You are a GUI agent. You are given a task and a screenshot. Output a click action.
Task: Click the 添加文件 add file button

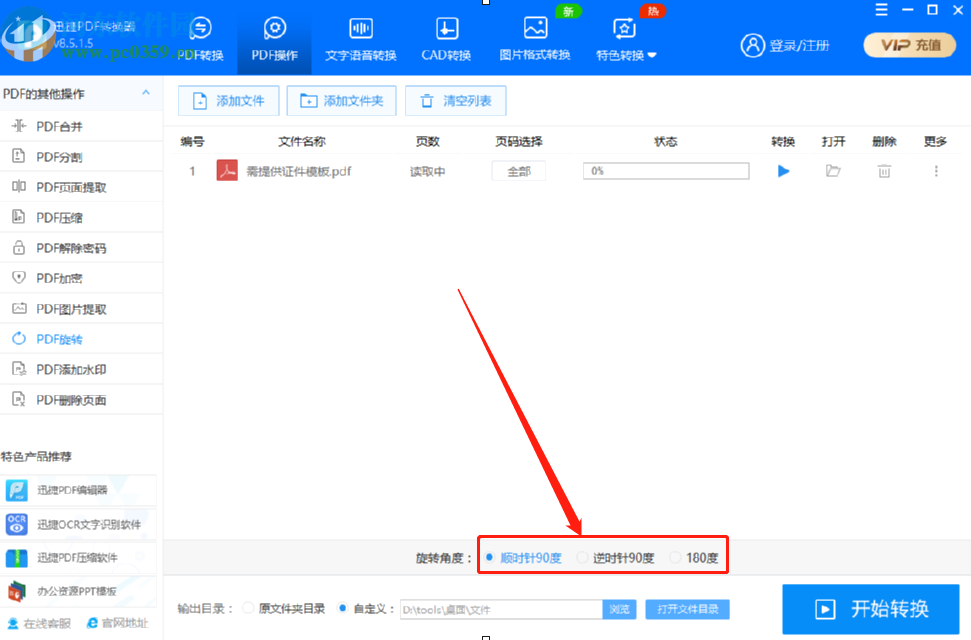point(228,100)
